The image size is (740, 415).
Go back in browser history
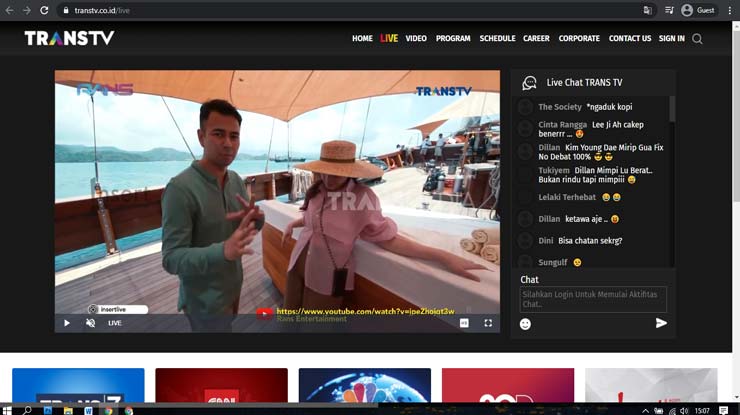[9, 10]
